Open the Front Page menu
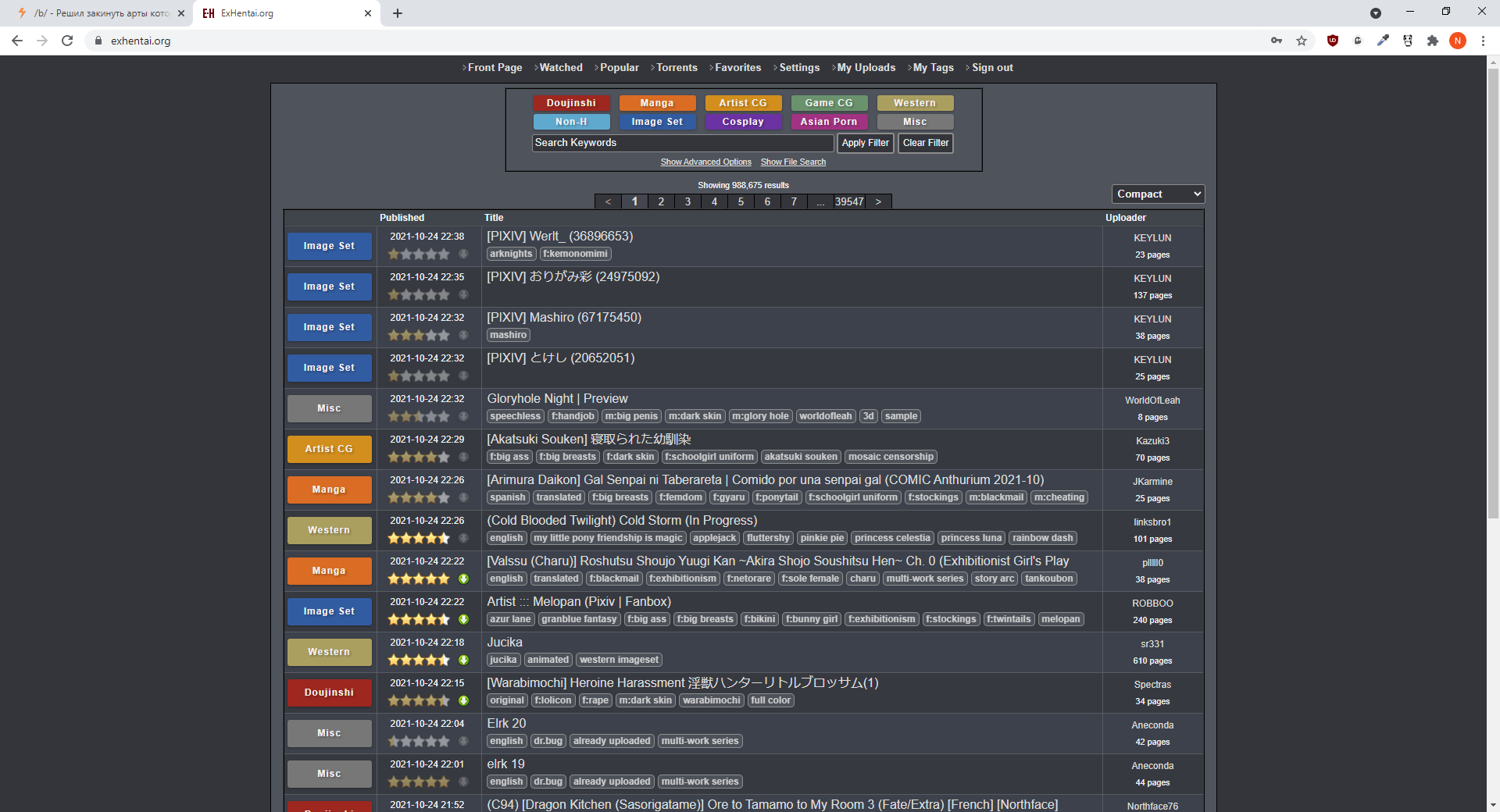The image size is (1500, 812). (495, 68)
